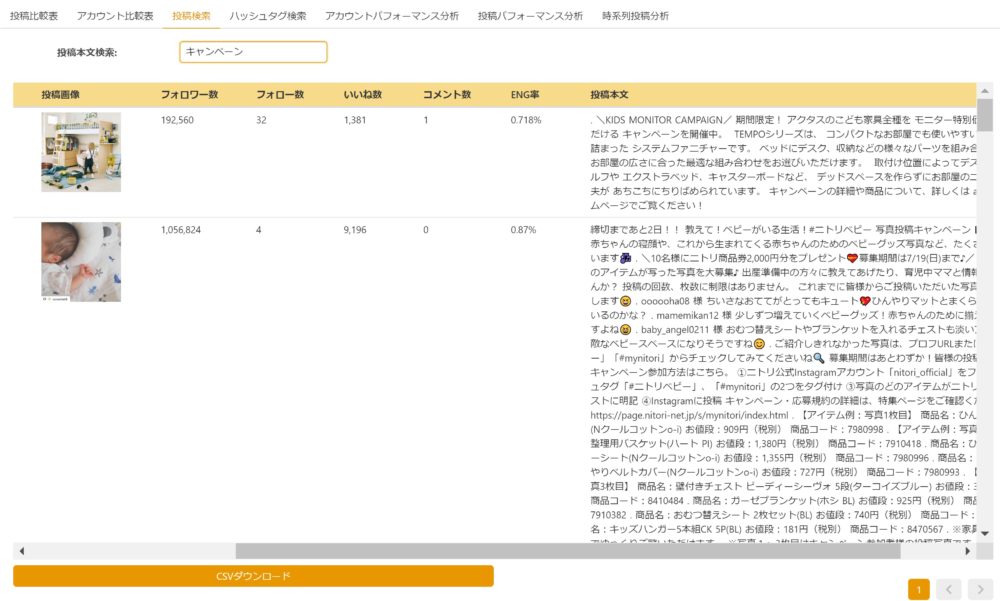Click the nitori-net.jp URL in post text

click(x=689, y=415)
